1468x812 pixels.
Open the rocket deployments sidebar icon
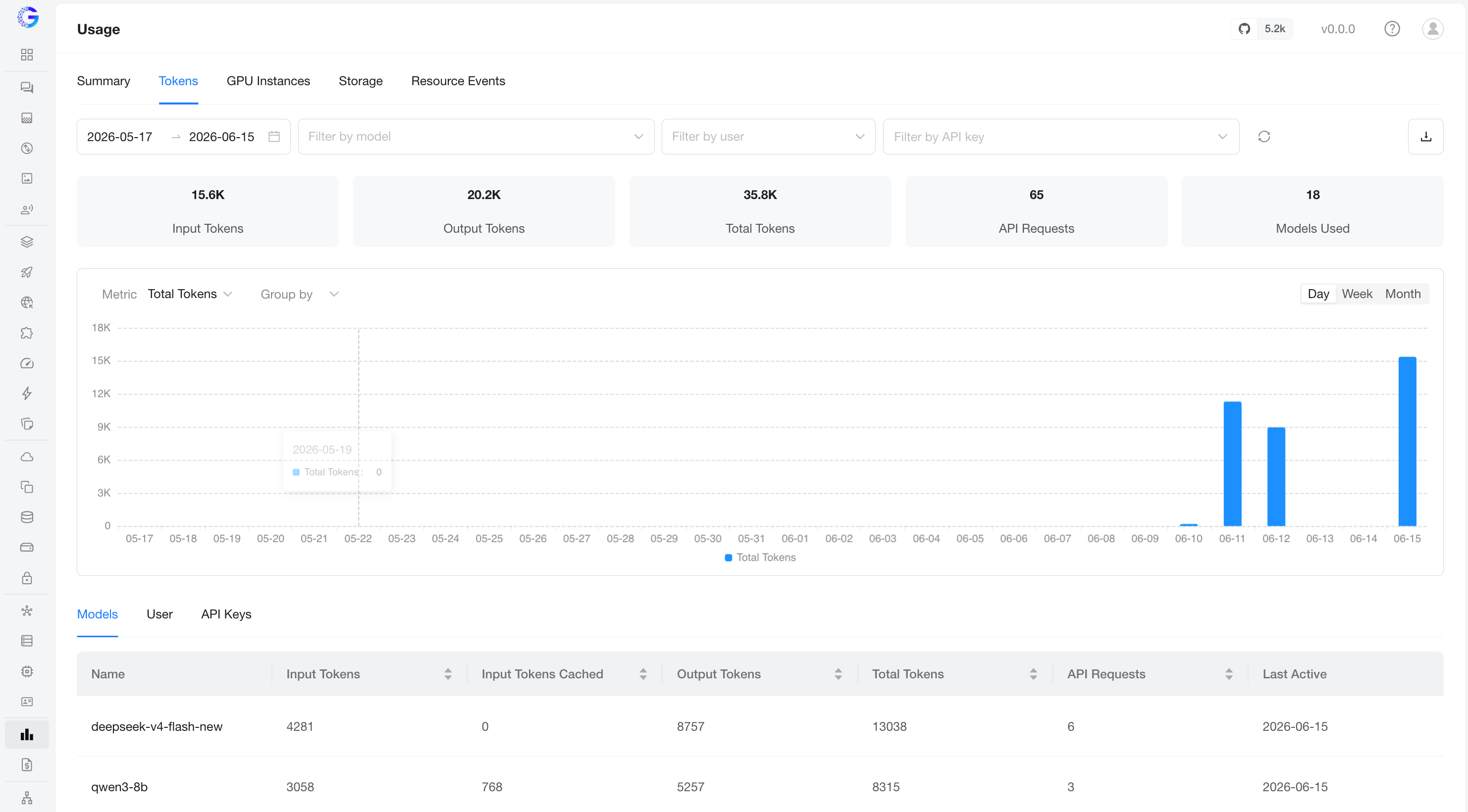(x=27, y=272)
